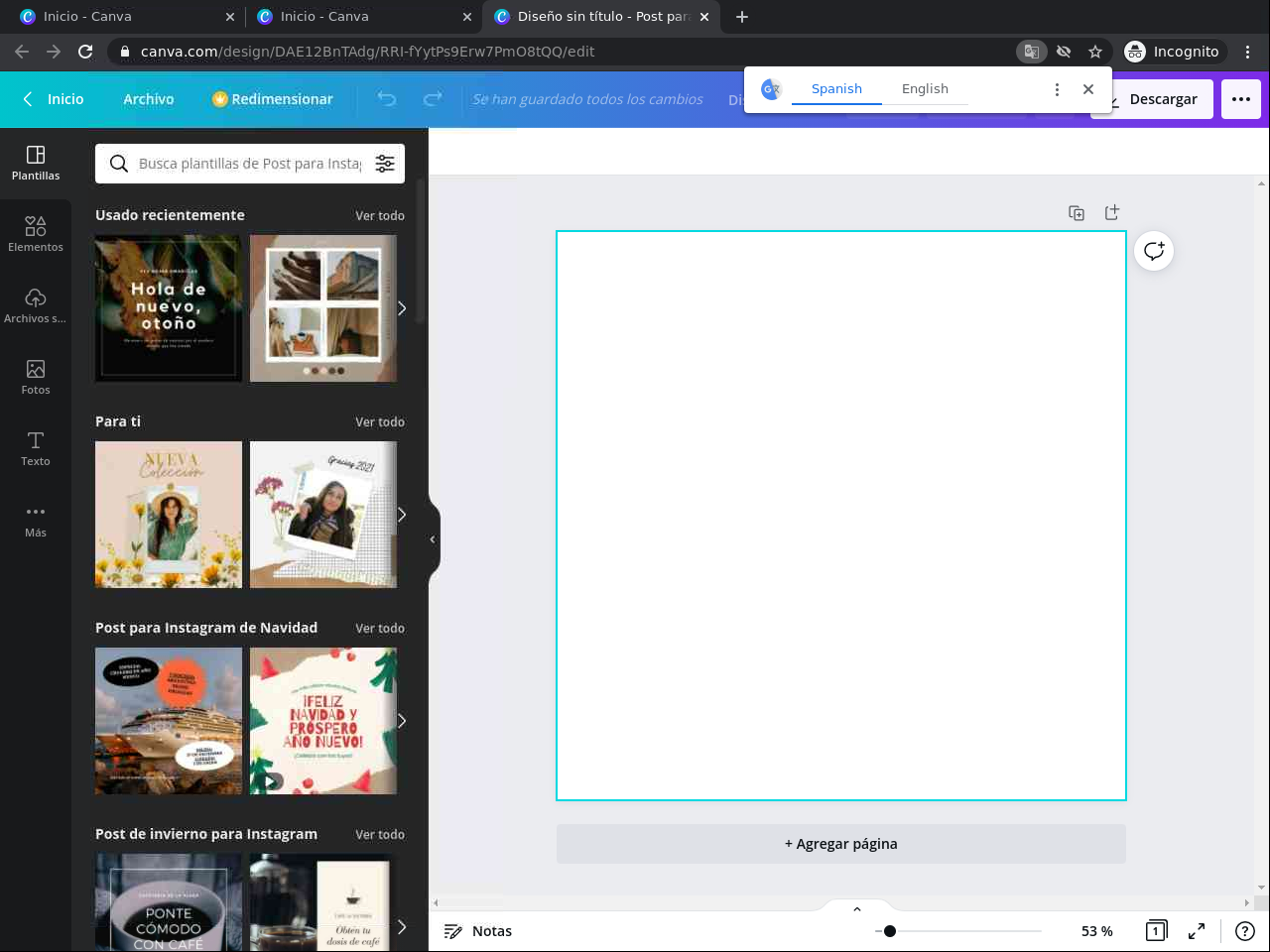Viewport: 1270px width, 952px height.
Task: Select the blank design canvas page
Action: 841,516
